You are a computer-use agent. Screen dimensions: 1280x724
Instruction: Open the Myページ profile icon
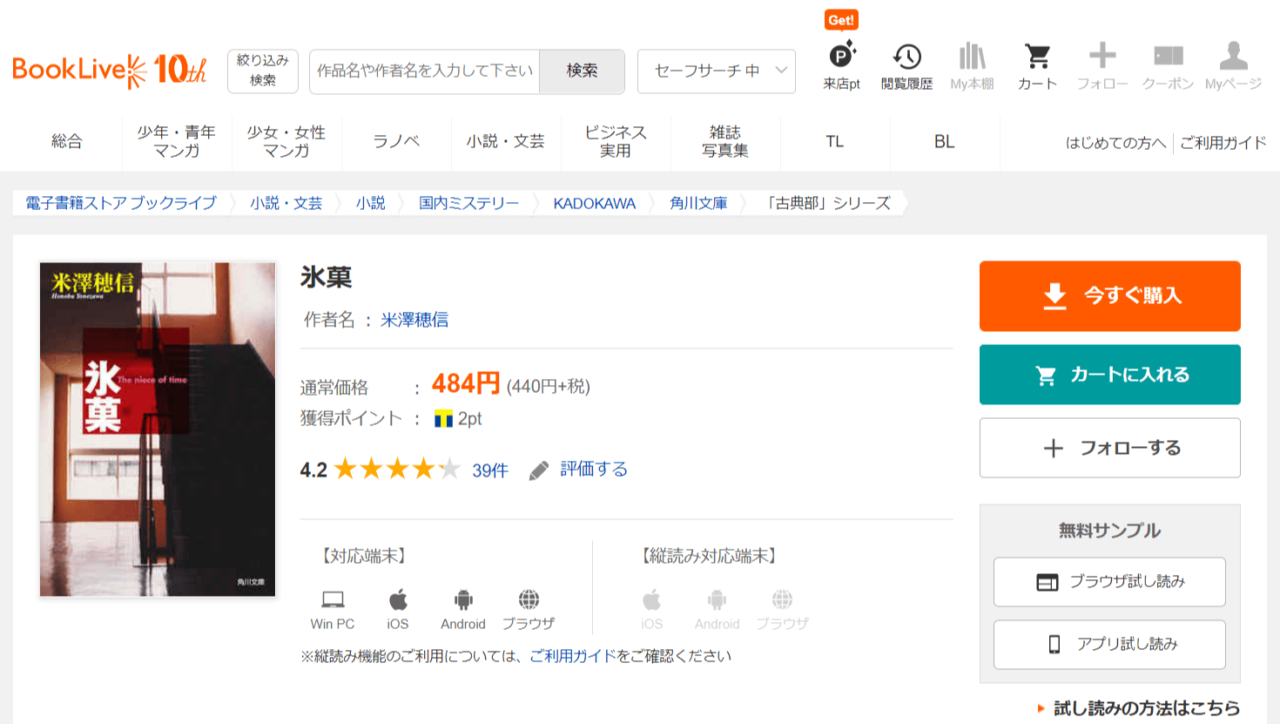point(1233,57)
